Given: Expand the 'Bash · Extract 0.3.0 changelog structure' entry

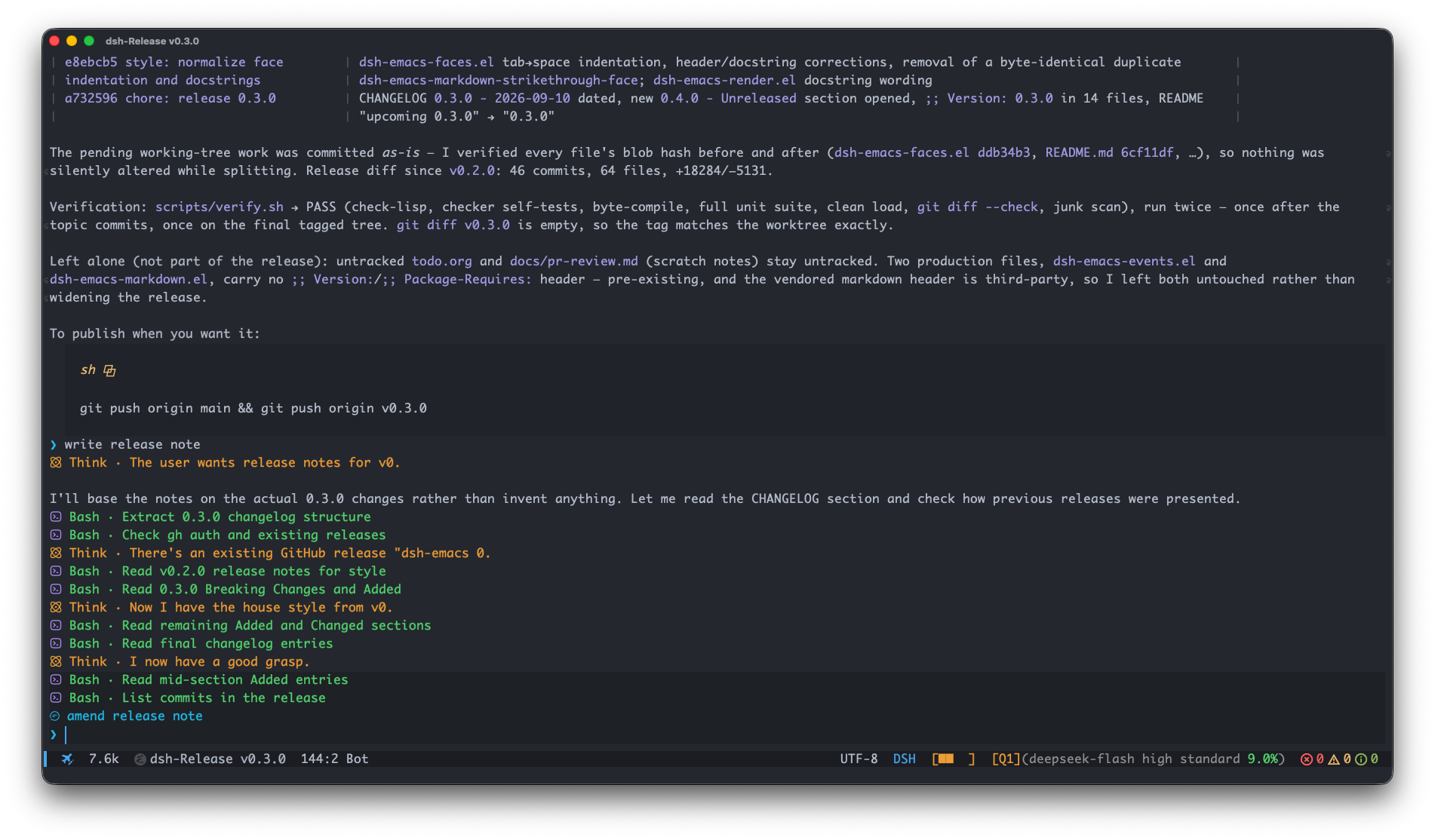Looking at the screenshot, I should pos(210,517).
